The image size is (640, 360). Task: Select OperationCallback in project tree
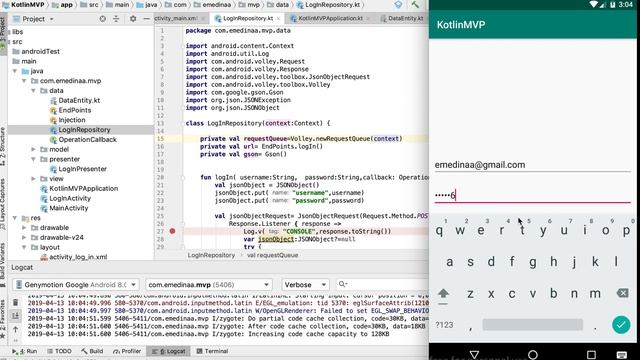tap(87, 140)
